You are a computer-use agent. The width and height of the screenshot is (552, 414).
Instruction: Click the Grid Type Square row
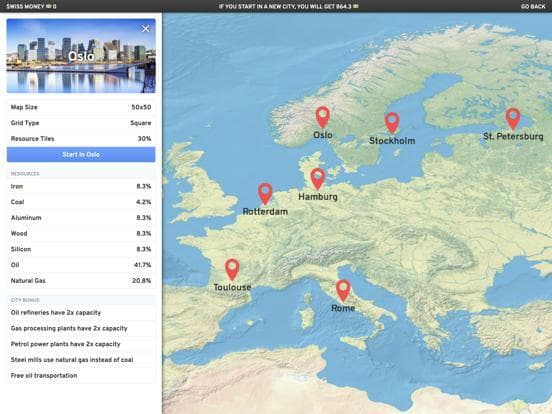(81, 123)
